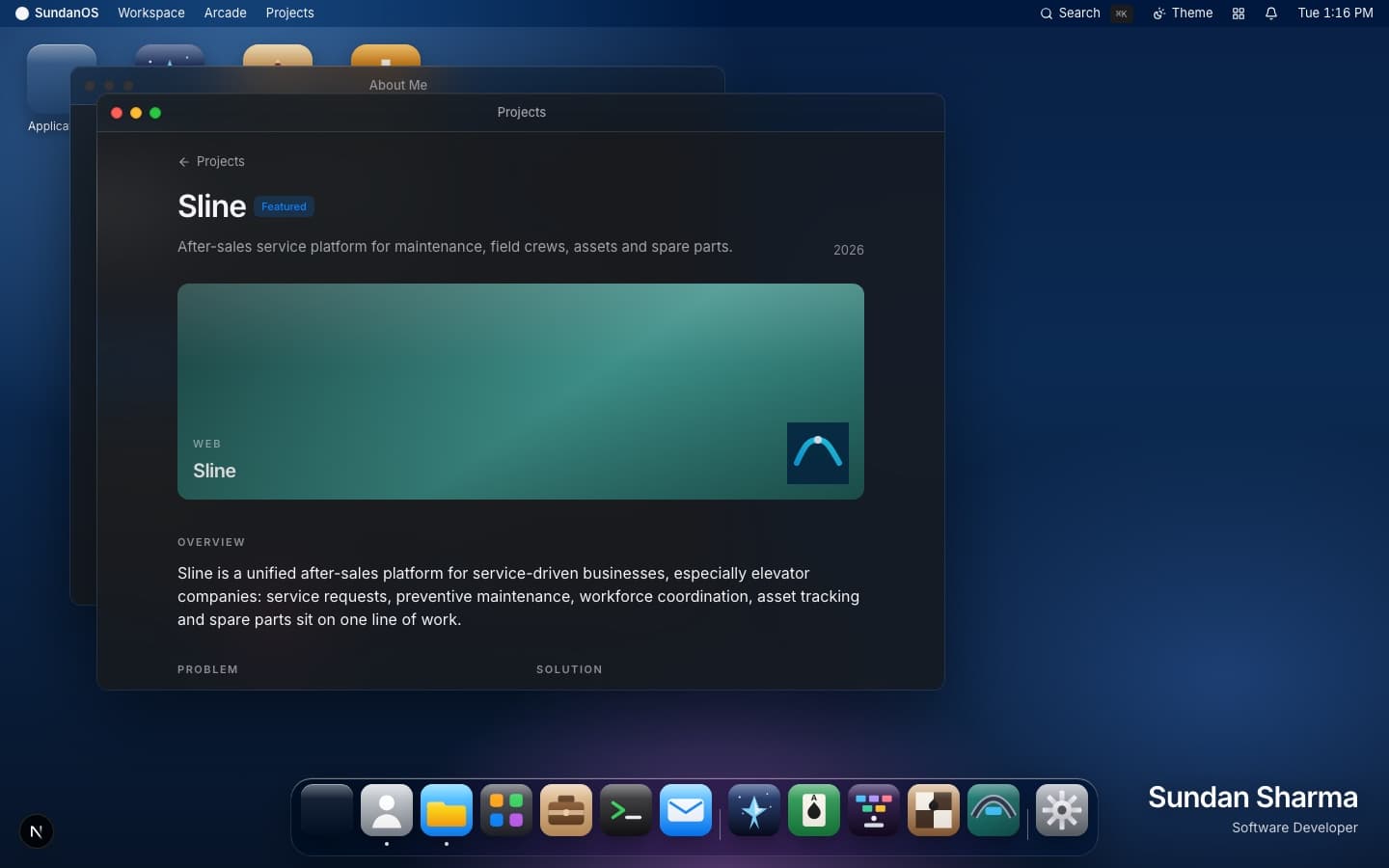Close the Projects window

pos(117,113)
